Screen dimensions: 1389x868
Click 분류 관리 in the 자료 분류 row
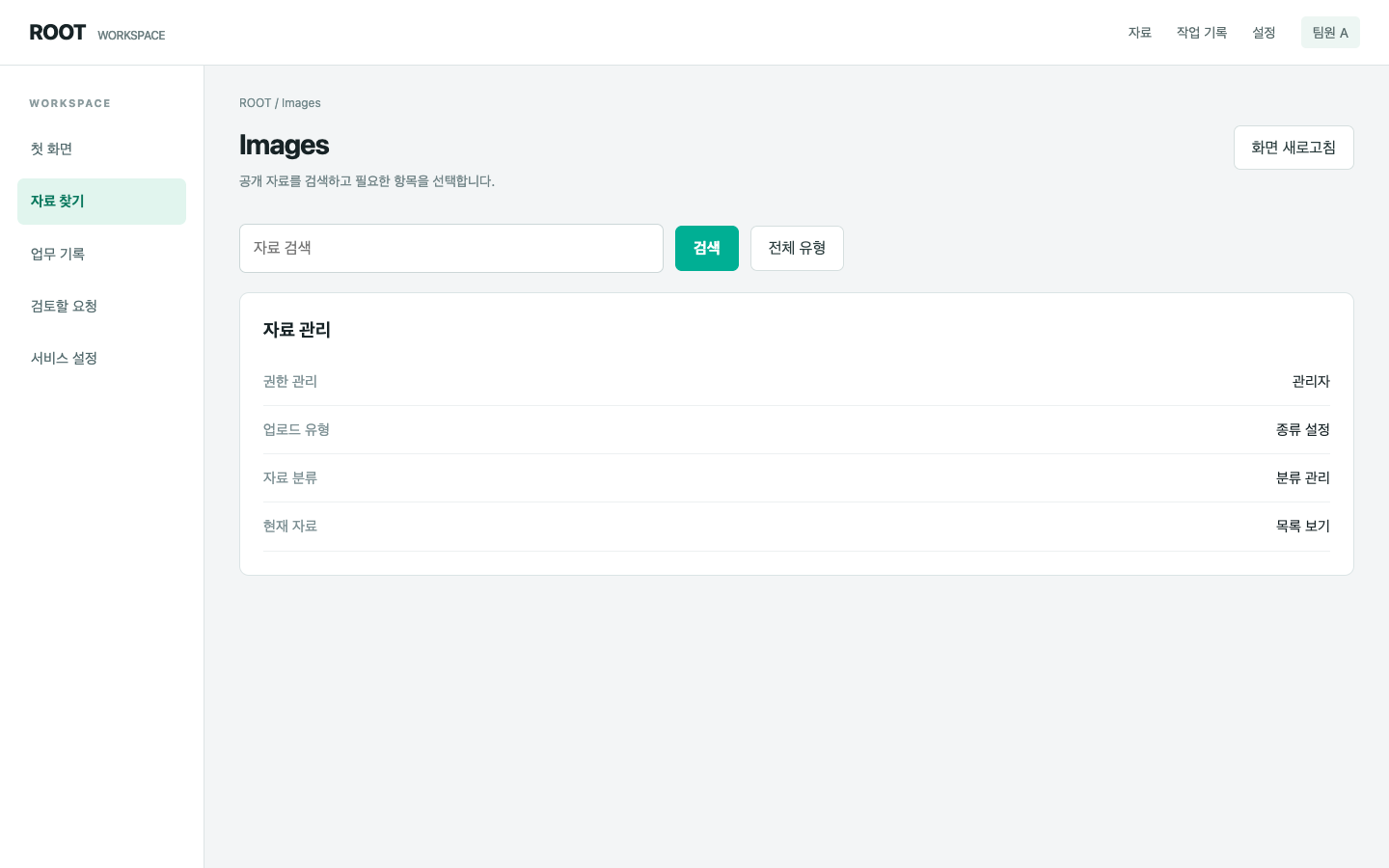(1303, 478)
